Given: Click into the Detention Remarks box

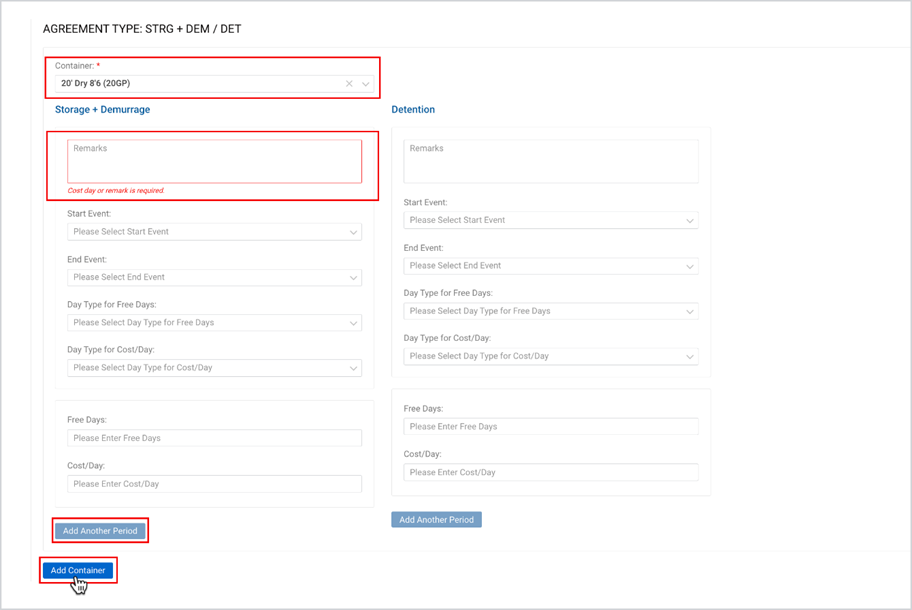Looking at the screenshot, I should (x=551, y=161).
